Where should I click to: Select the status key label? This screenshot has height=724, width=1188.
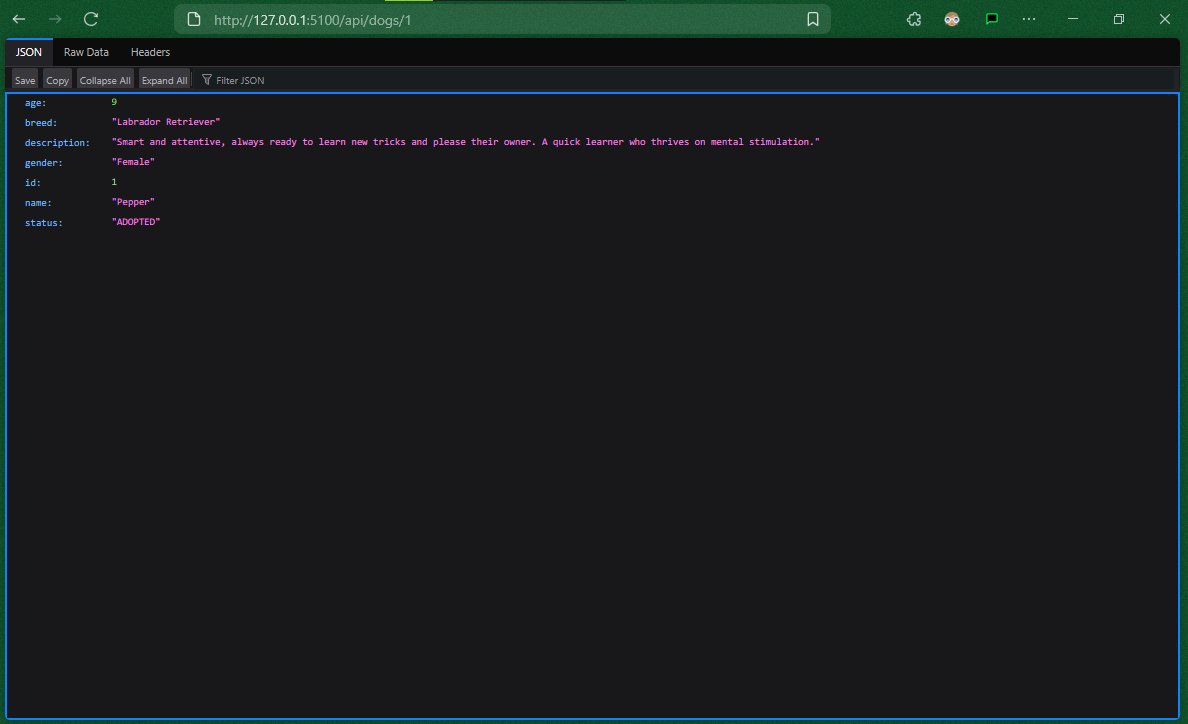pyautogui.click(x=44, y=223)
